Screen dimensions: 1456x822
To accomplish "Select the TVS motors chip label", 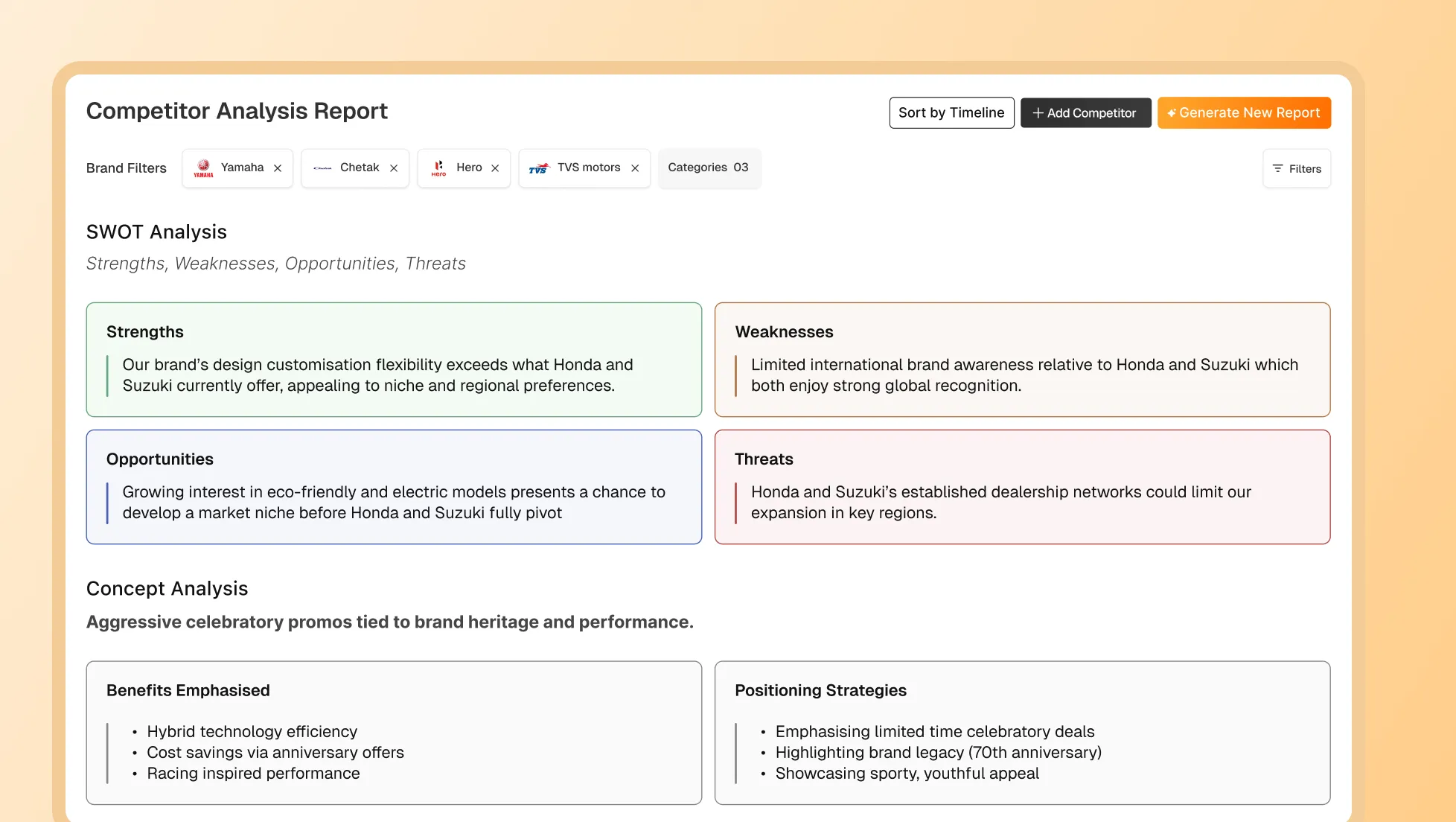I will click(x=589, y=168).
